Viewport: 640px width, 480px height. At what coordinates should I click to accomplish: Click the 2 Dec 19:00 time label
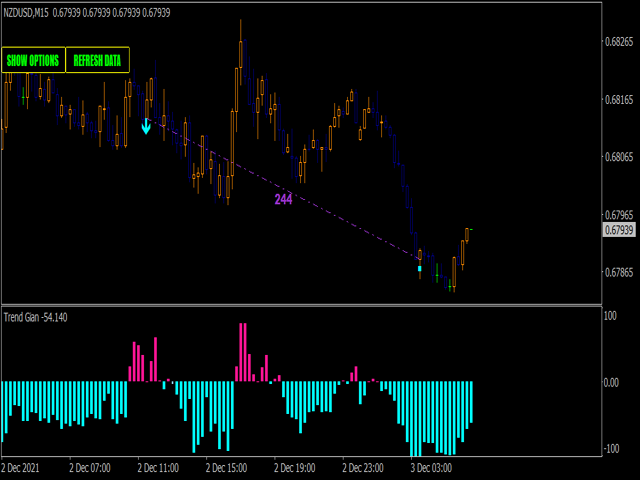point(294,468)
